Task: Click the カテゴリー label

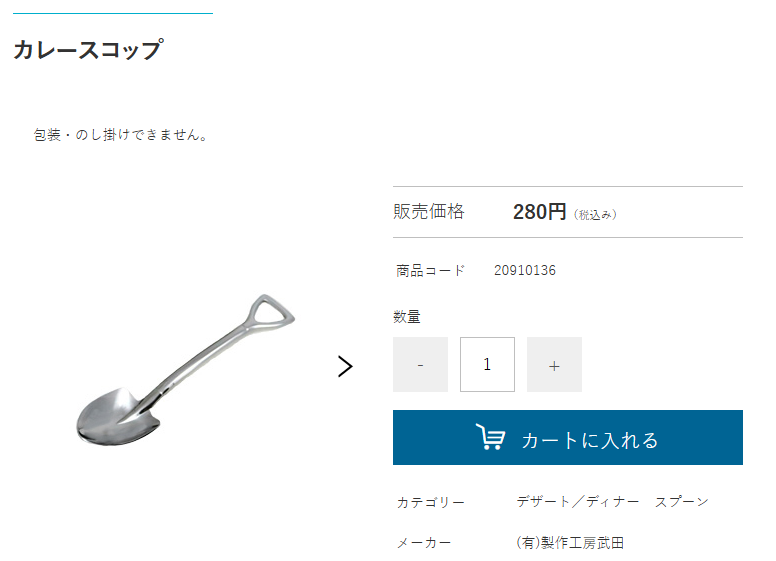Action: coord(431,503)
